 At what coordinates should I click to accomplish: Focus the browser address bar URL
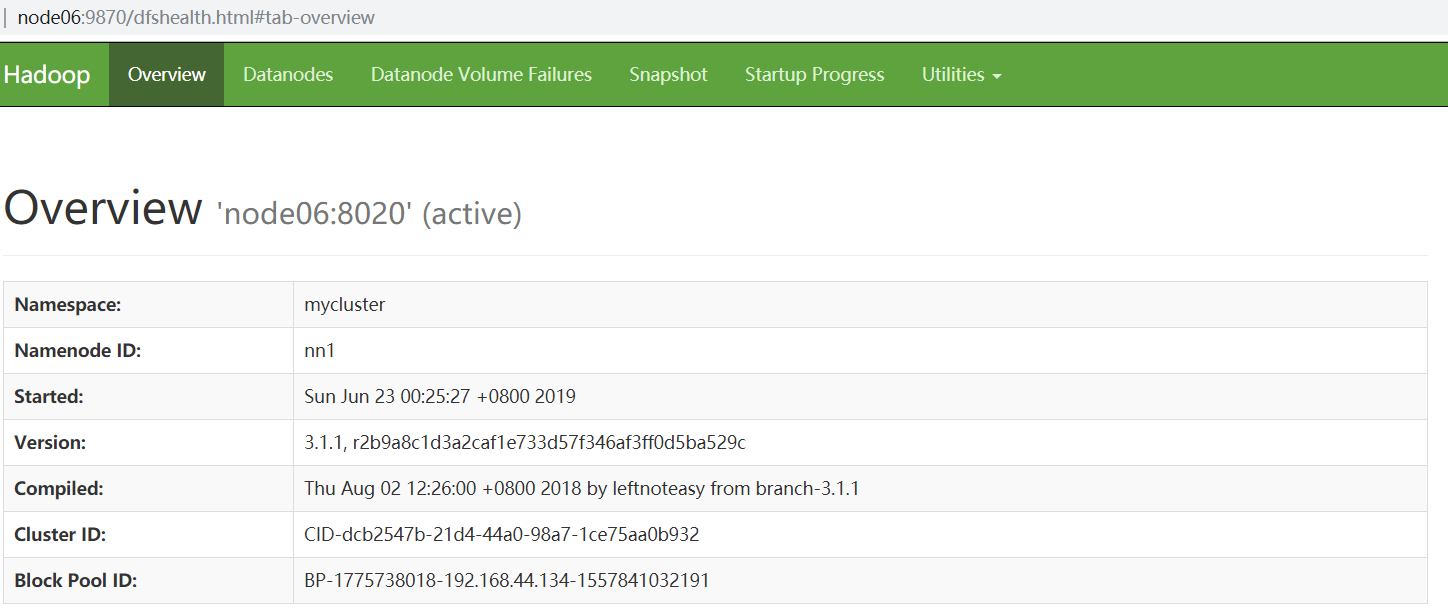pos(196,18)
